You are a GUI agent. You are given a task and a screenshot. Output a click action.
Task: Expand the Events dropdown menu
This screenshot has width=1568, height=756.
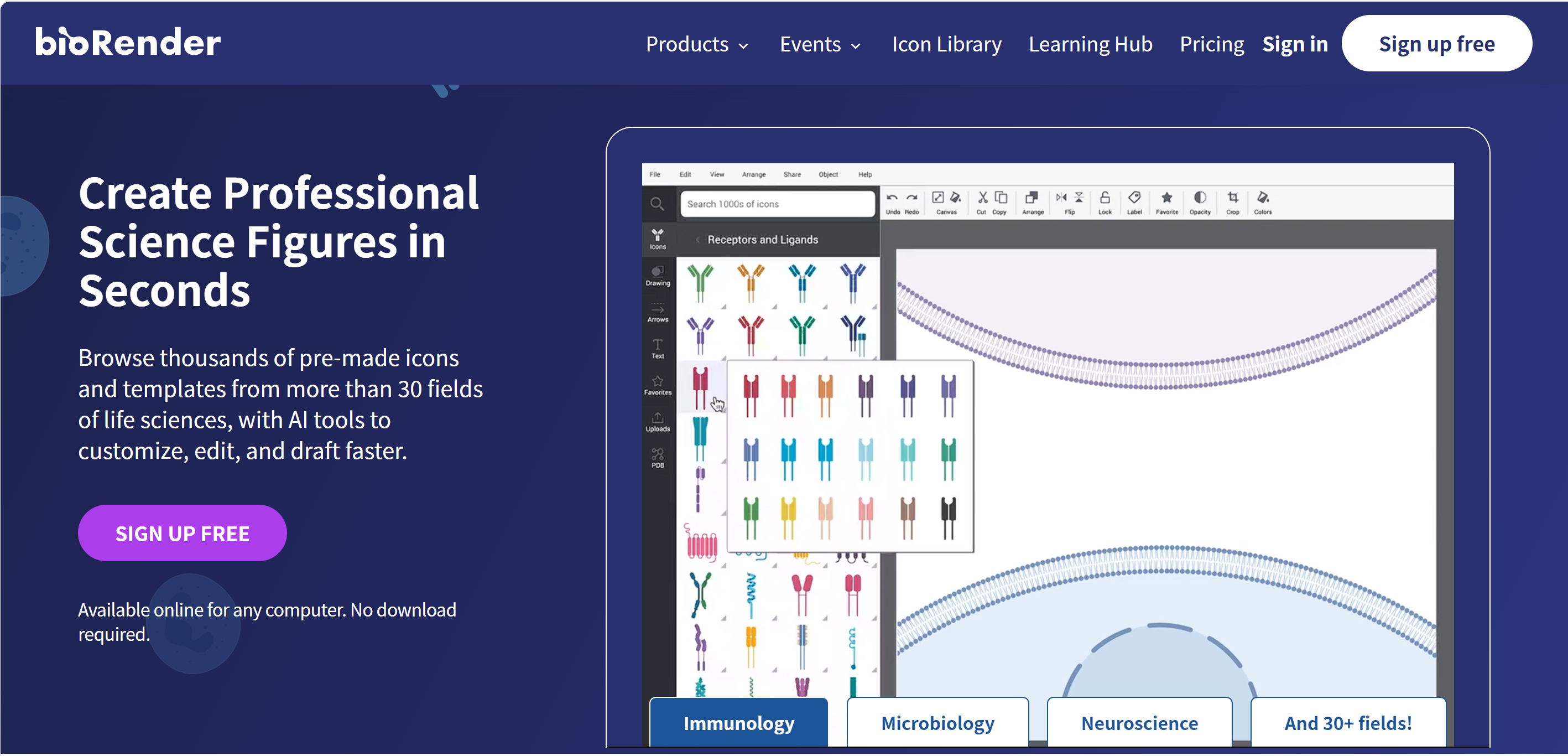820,44
